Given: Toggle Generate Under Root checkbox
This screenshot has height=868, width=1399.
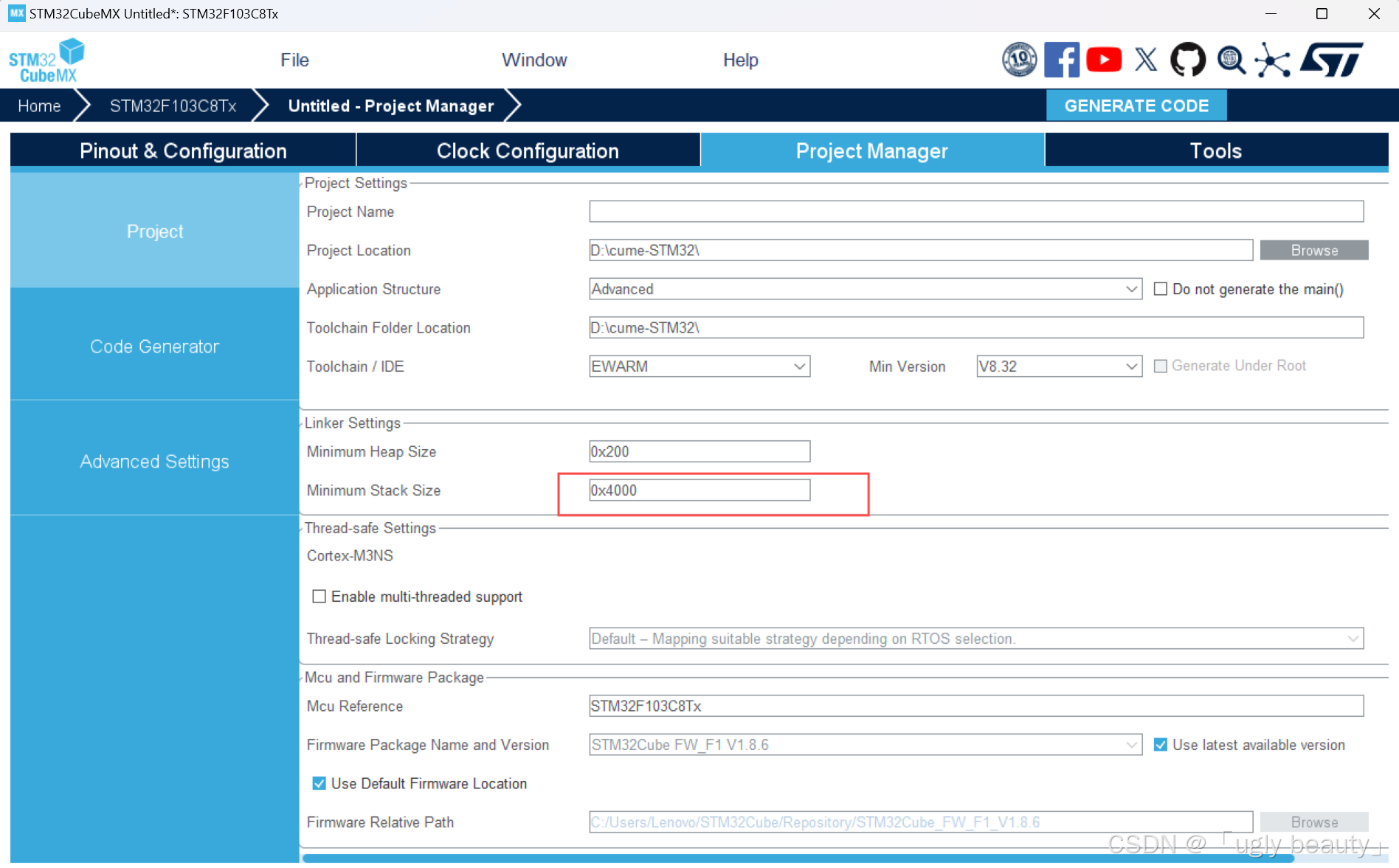Looking at the screenshot, I should tap(1161, 366).
